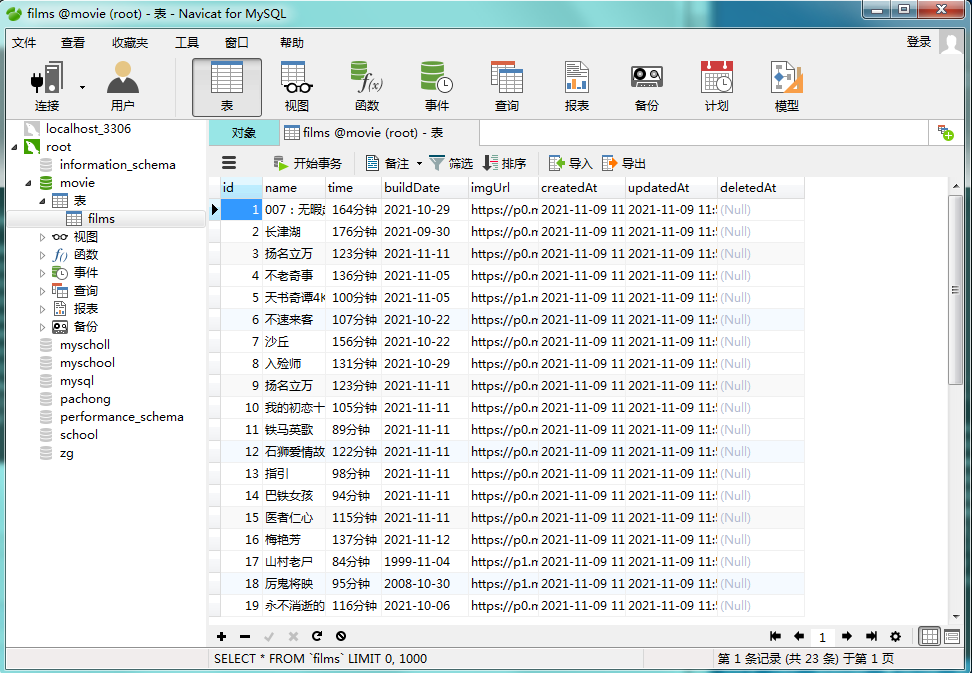Expand the 查询 node in tree
The image size is (972, 673).
coord(42,291)
